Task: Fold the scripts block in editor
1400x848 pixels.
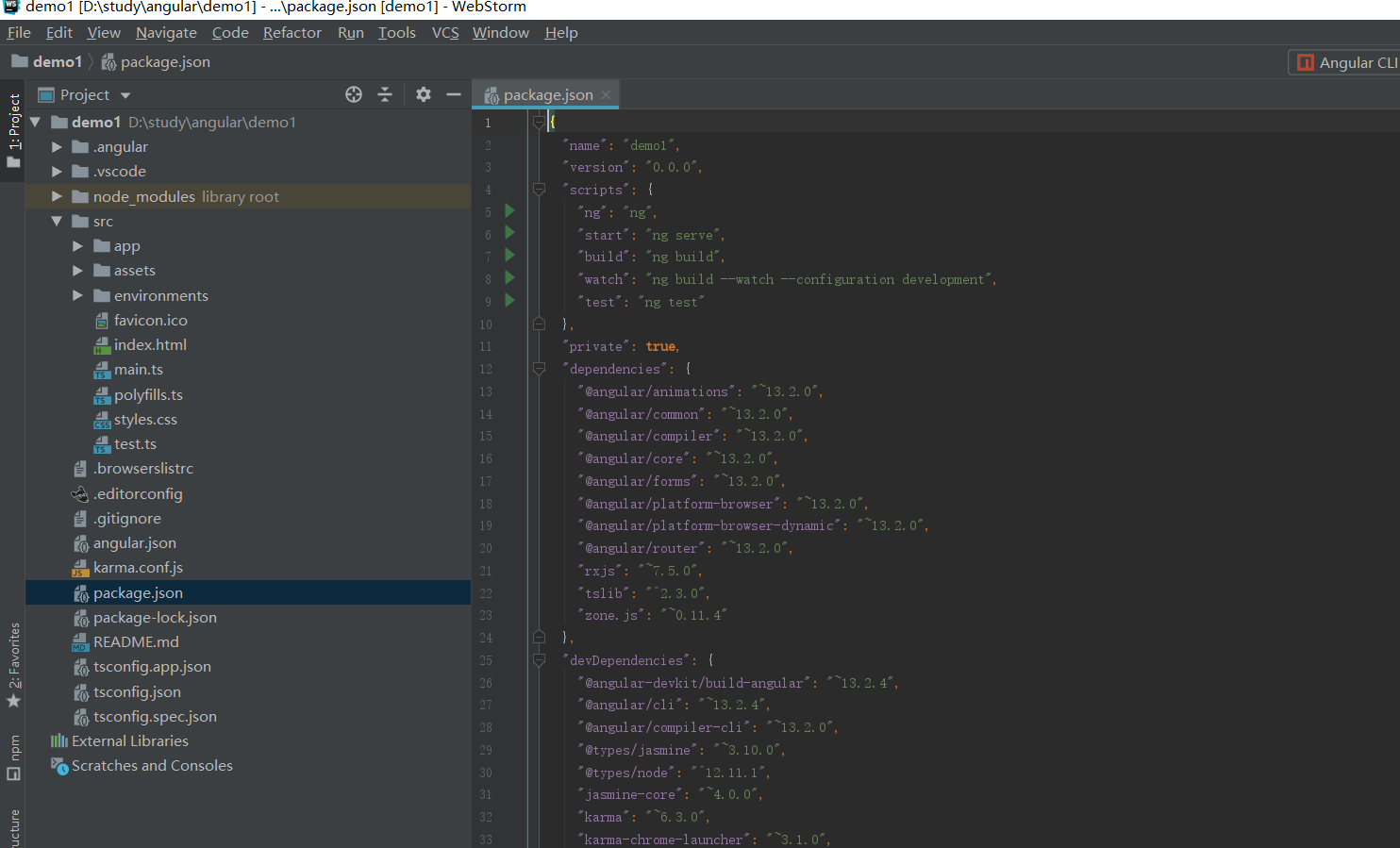Action: 539,190
